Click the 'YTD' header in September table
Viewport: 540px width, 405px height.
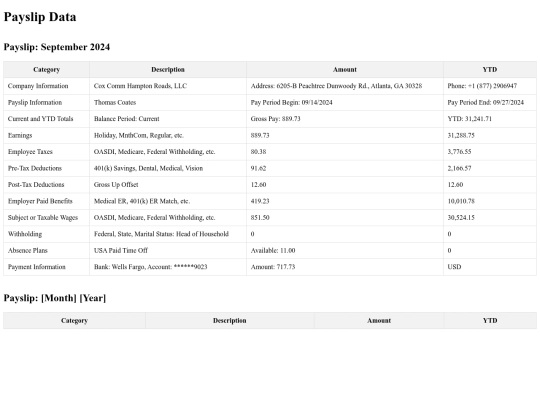[x=490, y=70]
